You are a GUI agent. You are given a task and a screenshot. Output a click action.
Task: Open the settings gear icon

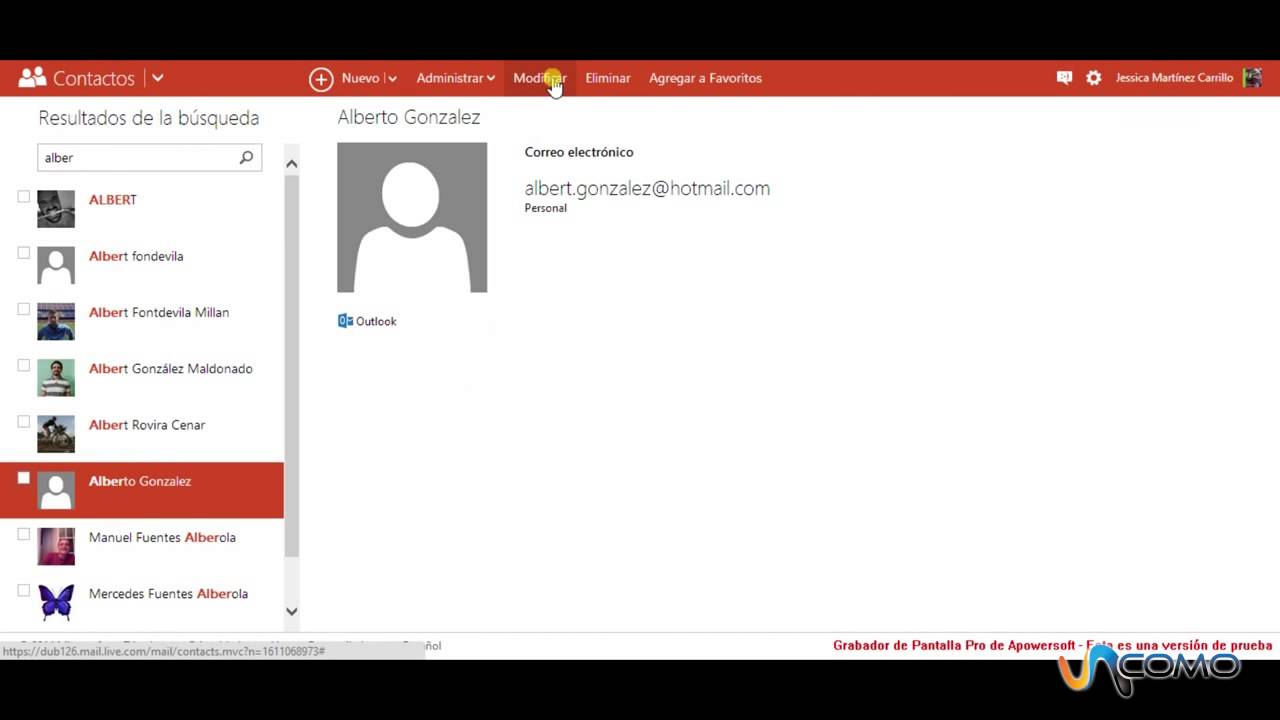pyautogui.click(x=1093, y=77)
